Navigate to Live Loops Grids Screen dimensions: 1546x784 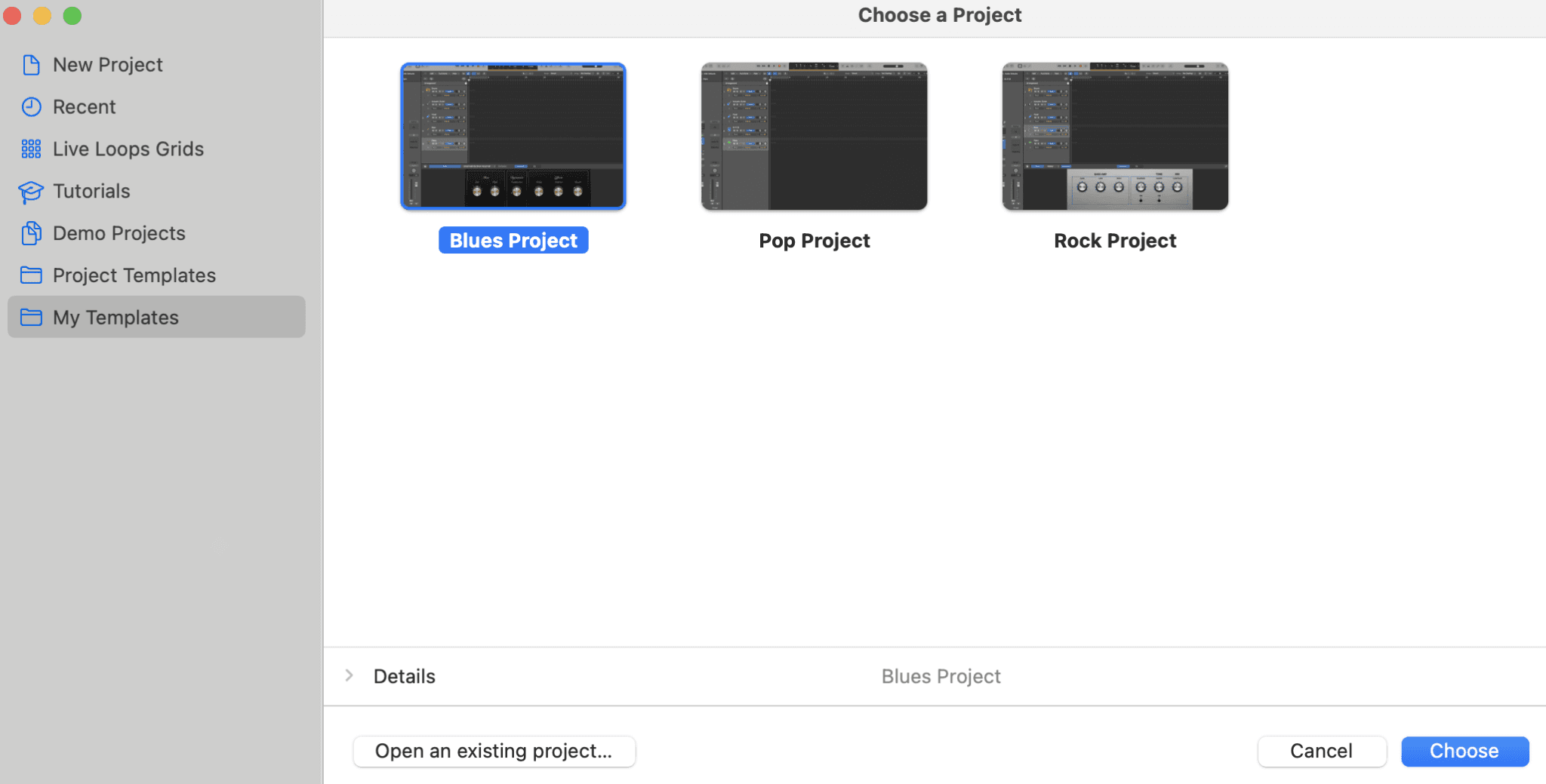click(128, 149)
